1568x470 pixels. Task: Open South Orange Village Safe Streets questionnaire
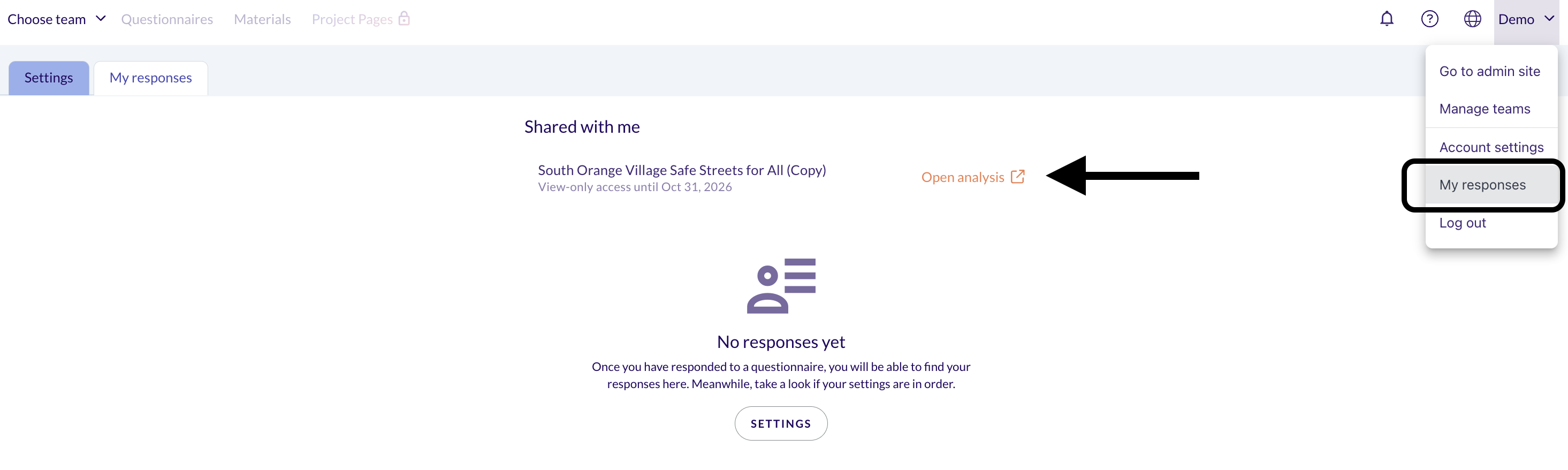[x=682, y=170]
